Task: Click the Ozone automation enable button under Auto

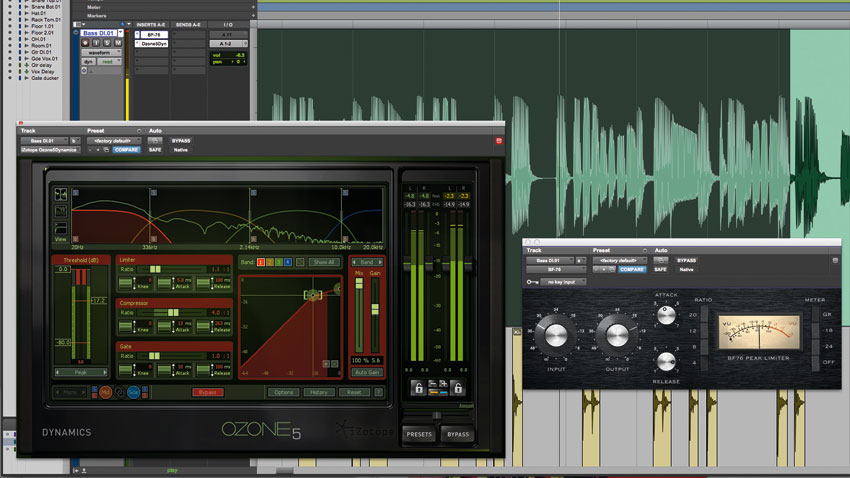Action: click(155, 141)
